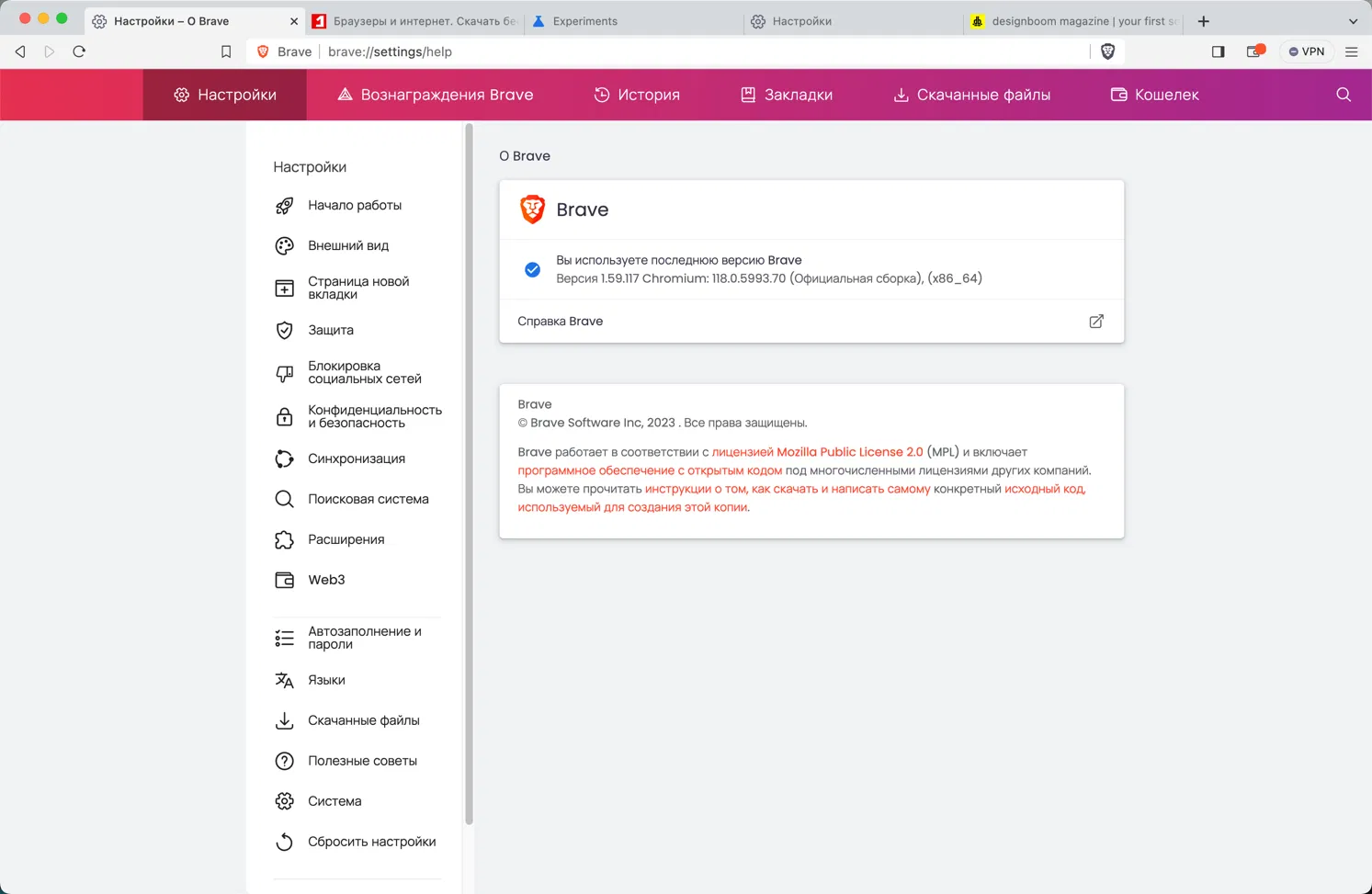Switch to the second 'Настройки' tab
1372x894 pixels.
852,21
